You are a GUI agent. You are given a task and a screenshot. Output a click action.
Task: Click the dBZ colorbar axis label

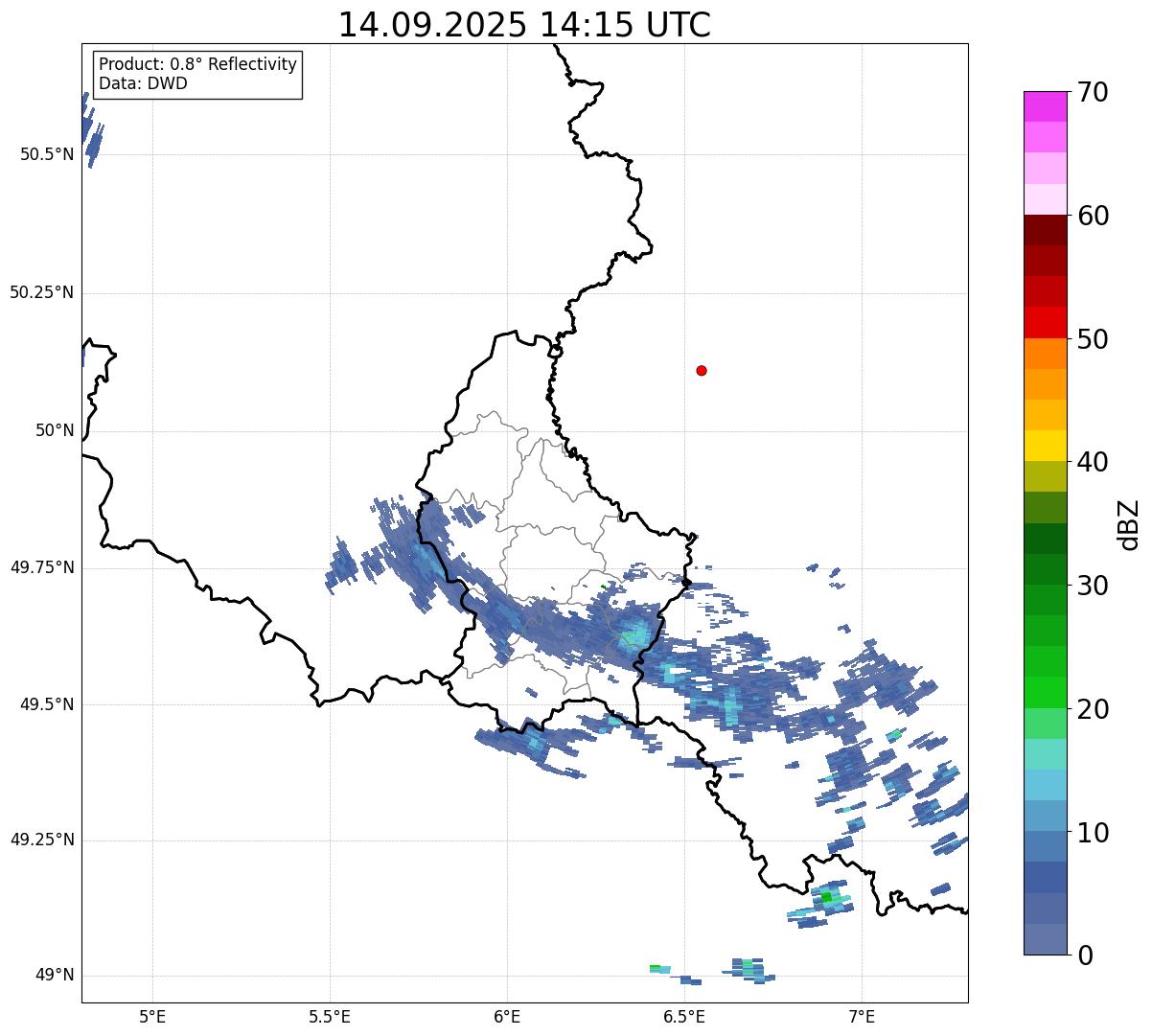1129,523
